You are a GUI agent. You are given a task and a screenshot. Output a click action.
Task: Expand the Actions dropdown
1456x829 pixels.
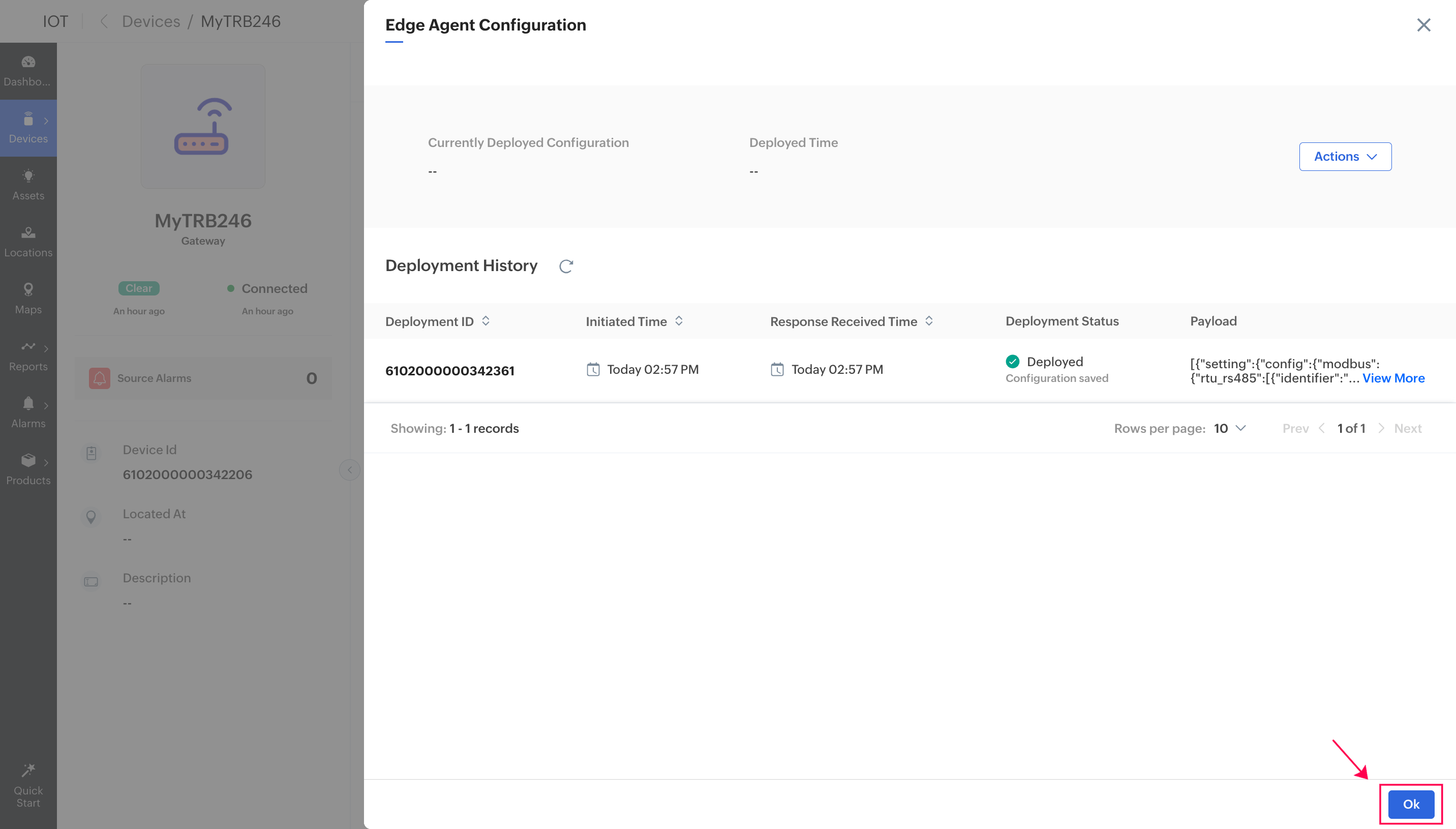(1345, 157)
